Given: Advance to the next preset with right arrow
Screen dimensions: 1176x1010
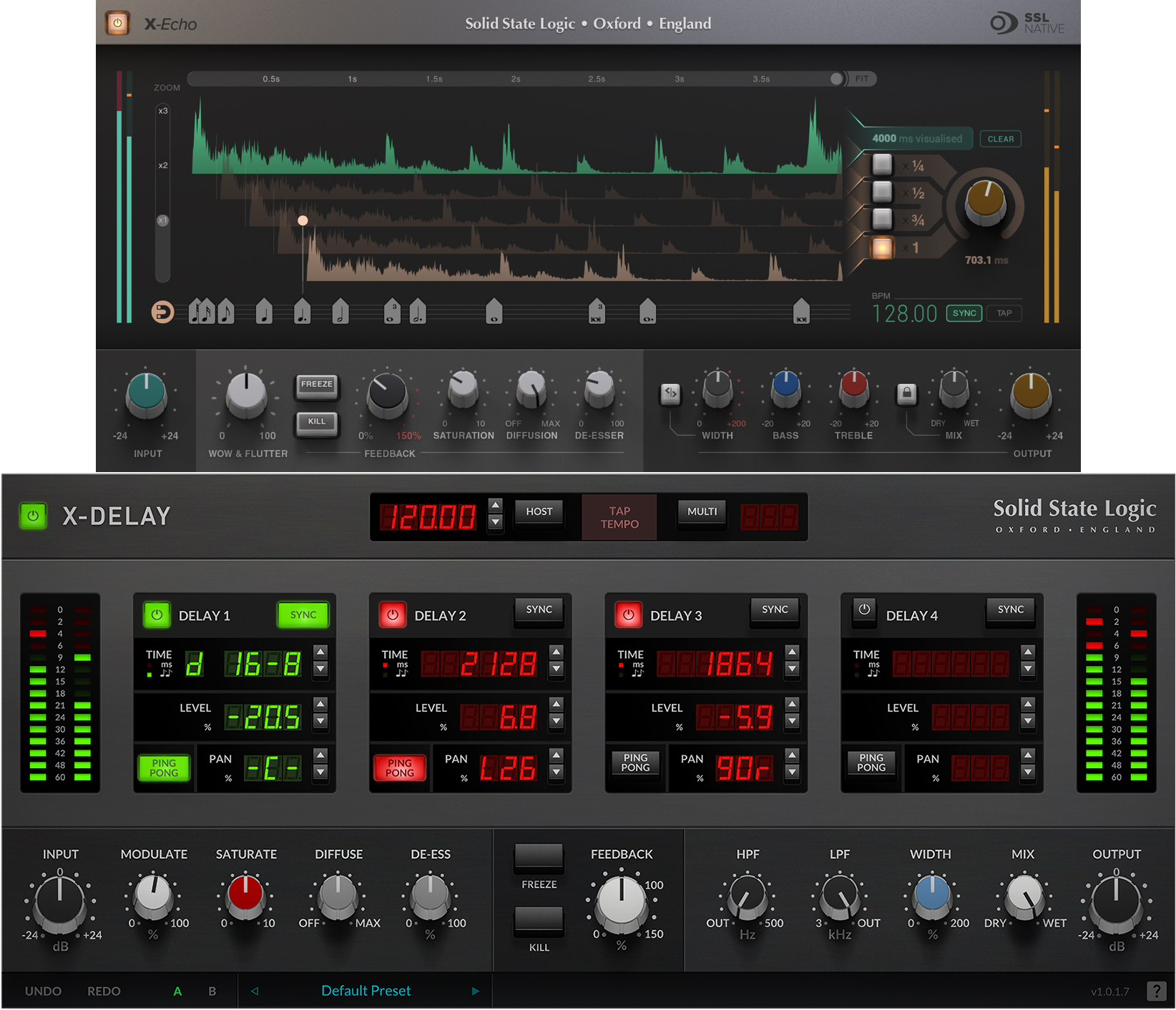Looking at the screenshot, I should coord(476,991).
